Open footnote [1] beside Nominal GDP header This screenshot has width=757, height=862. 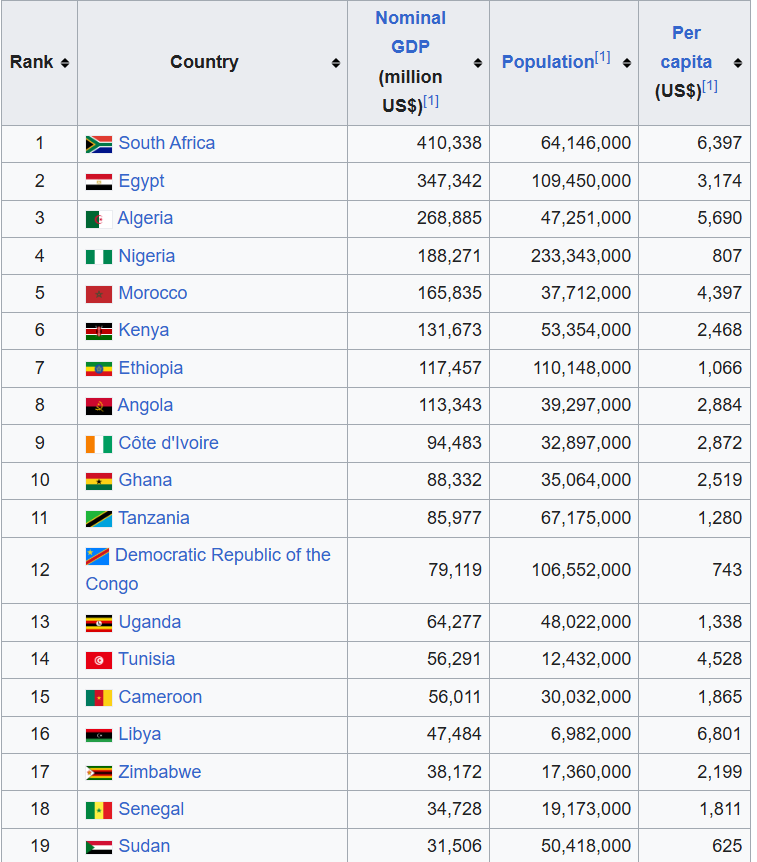(431, 101)
